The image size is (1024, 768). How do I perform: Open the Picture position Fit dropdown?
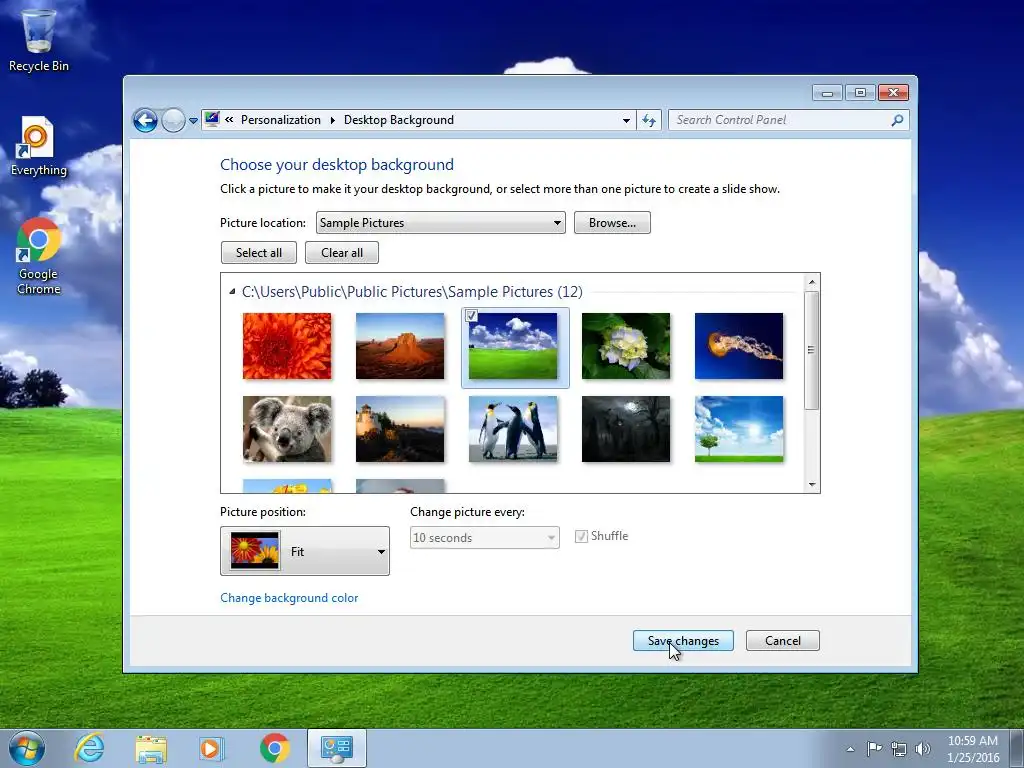click(305, 551)
